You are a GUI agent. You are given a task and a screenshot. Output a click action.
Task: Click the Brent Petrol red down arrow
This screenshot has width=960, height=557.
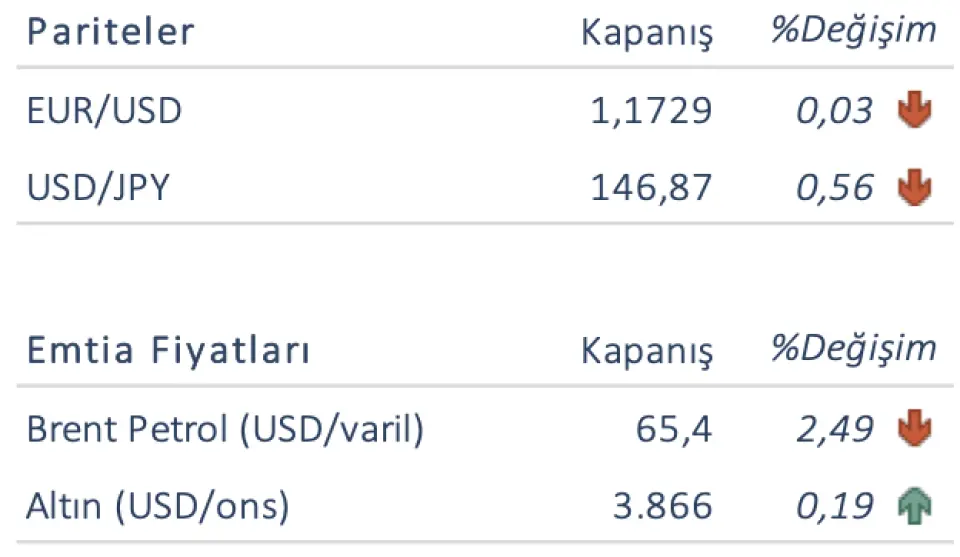[914, 430]
